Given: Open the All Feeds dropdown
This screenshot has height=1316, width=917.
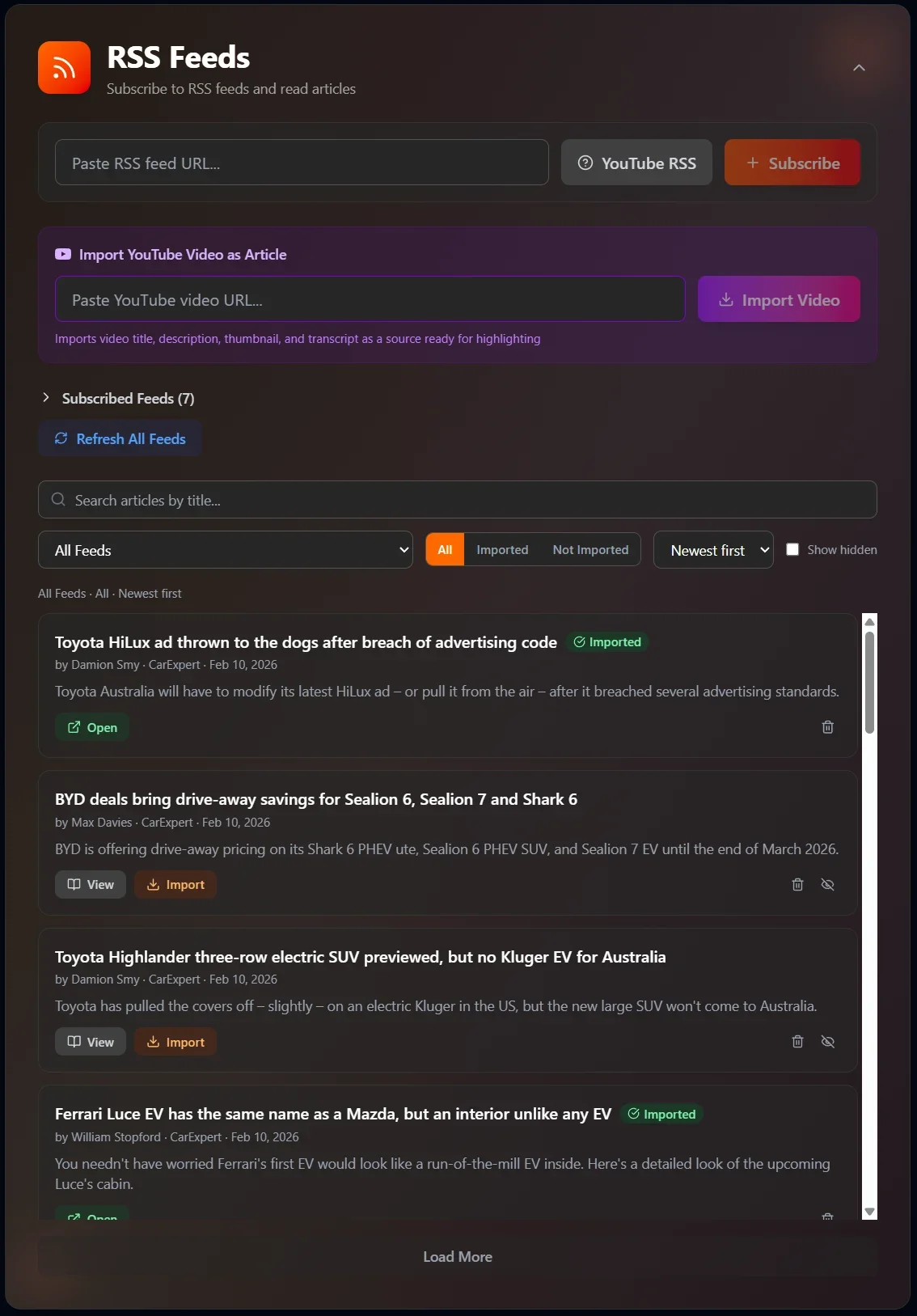Looking at the screenshot, I should [x=226, y=549].
